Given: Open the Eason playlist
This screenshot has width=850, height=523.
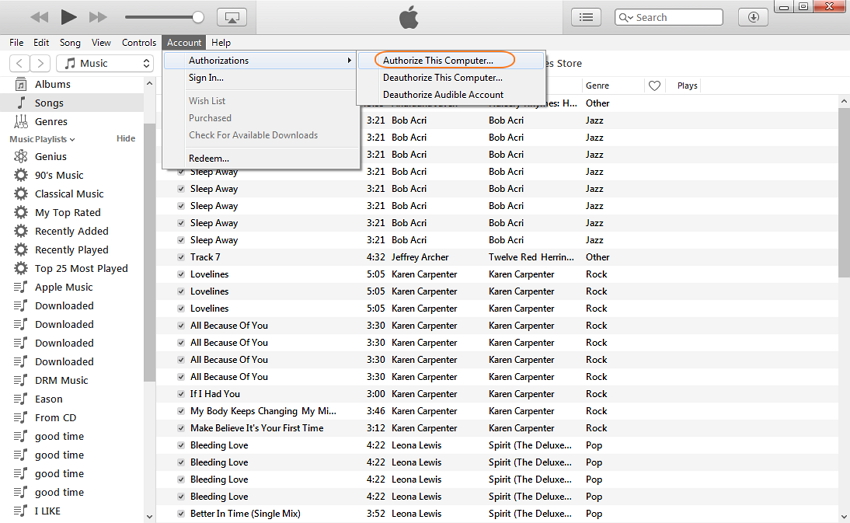Looking at the screenshot, I should pyautogui.click(x=48, y=399).
